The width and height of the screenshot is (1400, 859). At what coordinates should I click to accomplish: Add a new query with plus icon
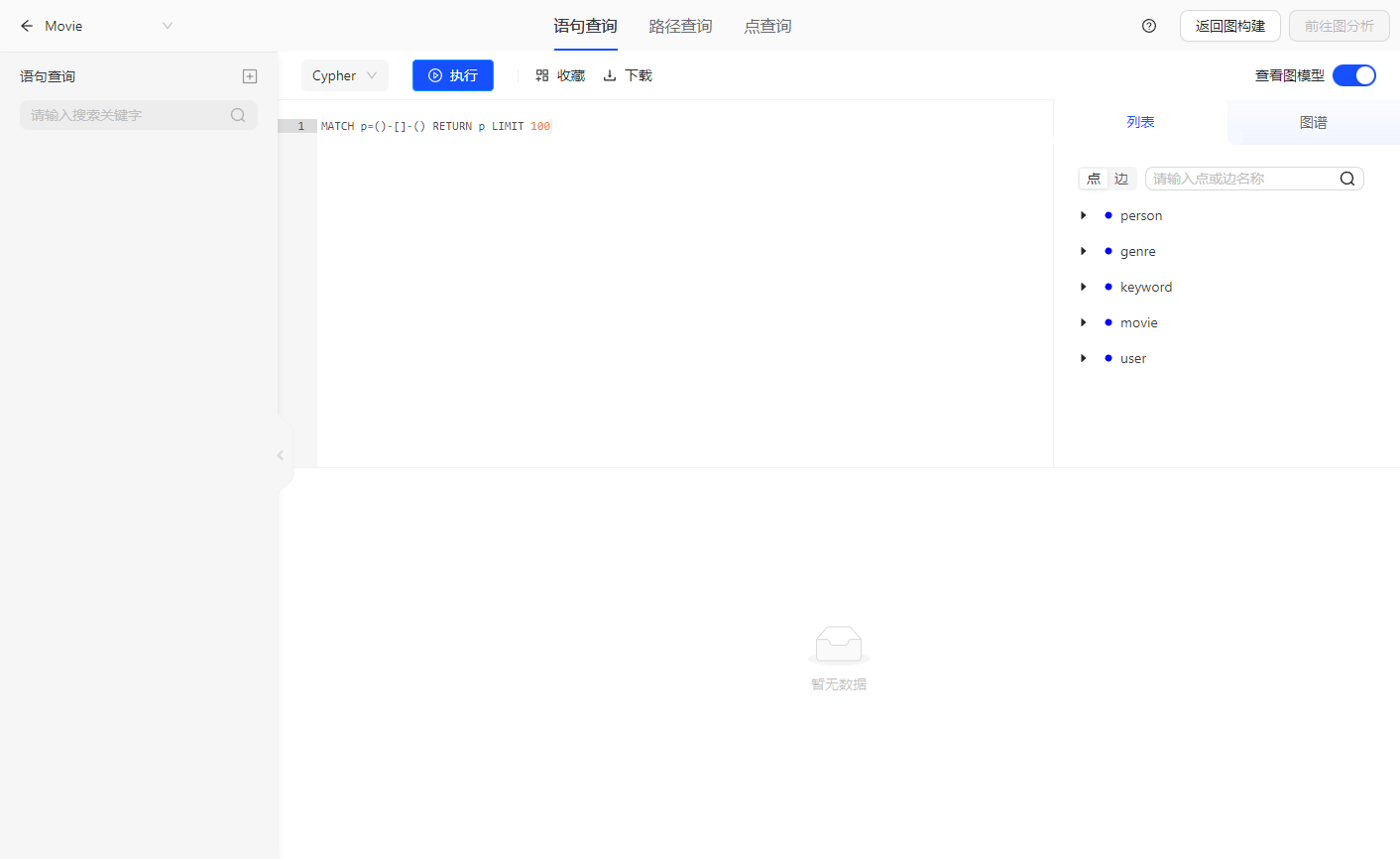(x=250, y=76)
